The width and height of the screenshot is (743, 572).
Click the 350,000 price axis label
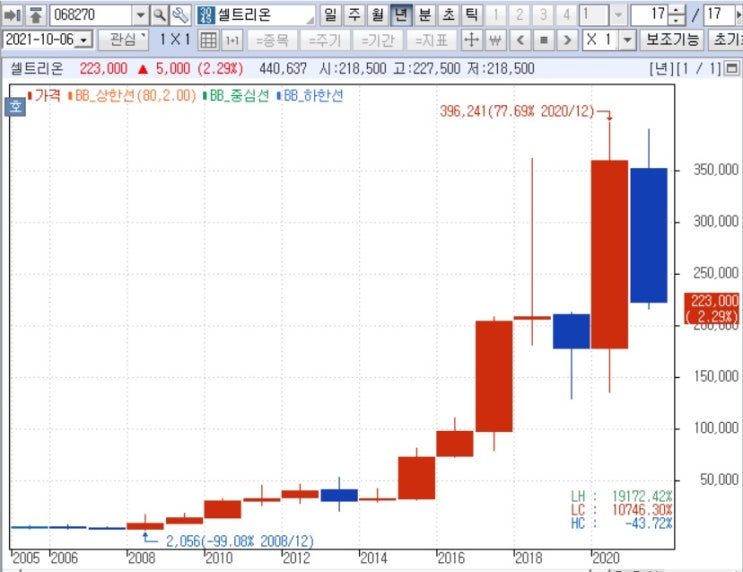click(716, 170)
